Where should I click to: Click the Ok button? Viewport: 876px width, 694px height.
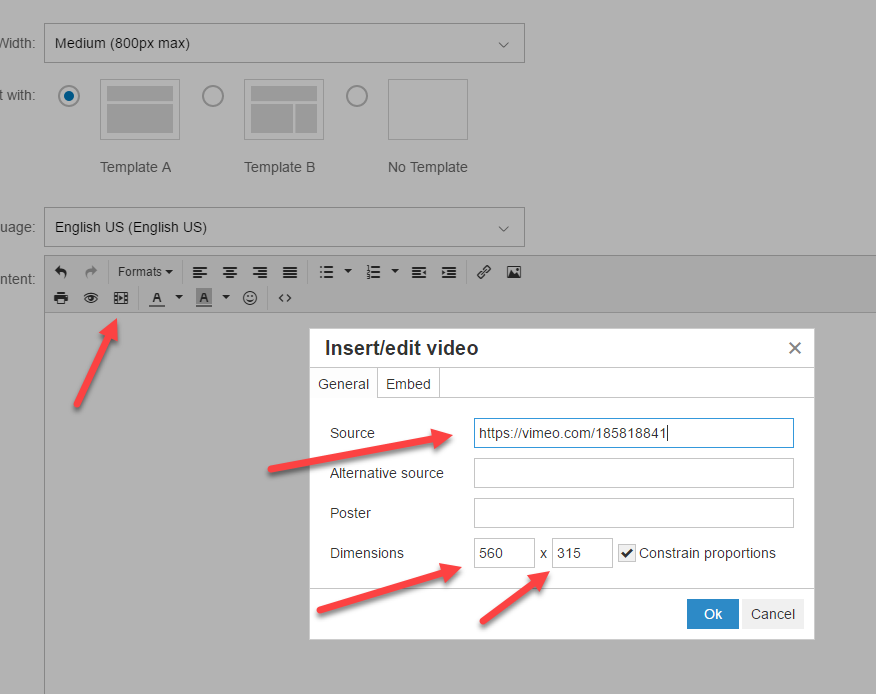point(713,614)
